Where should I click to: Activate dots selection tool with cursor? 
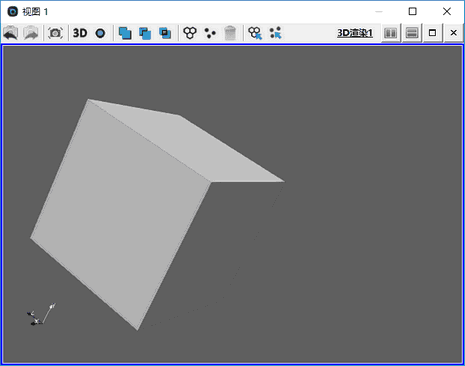tap(276, 33)
